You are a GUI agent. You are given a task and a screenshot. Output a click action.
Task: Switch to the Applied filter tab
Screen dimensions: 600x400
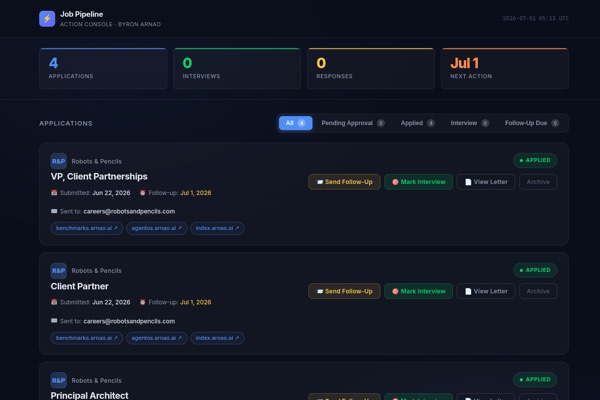(x=417, y=123)
